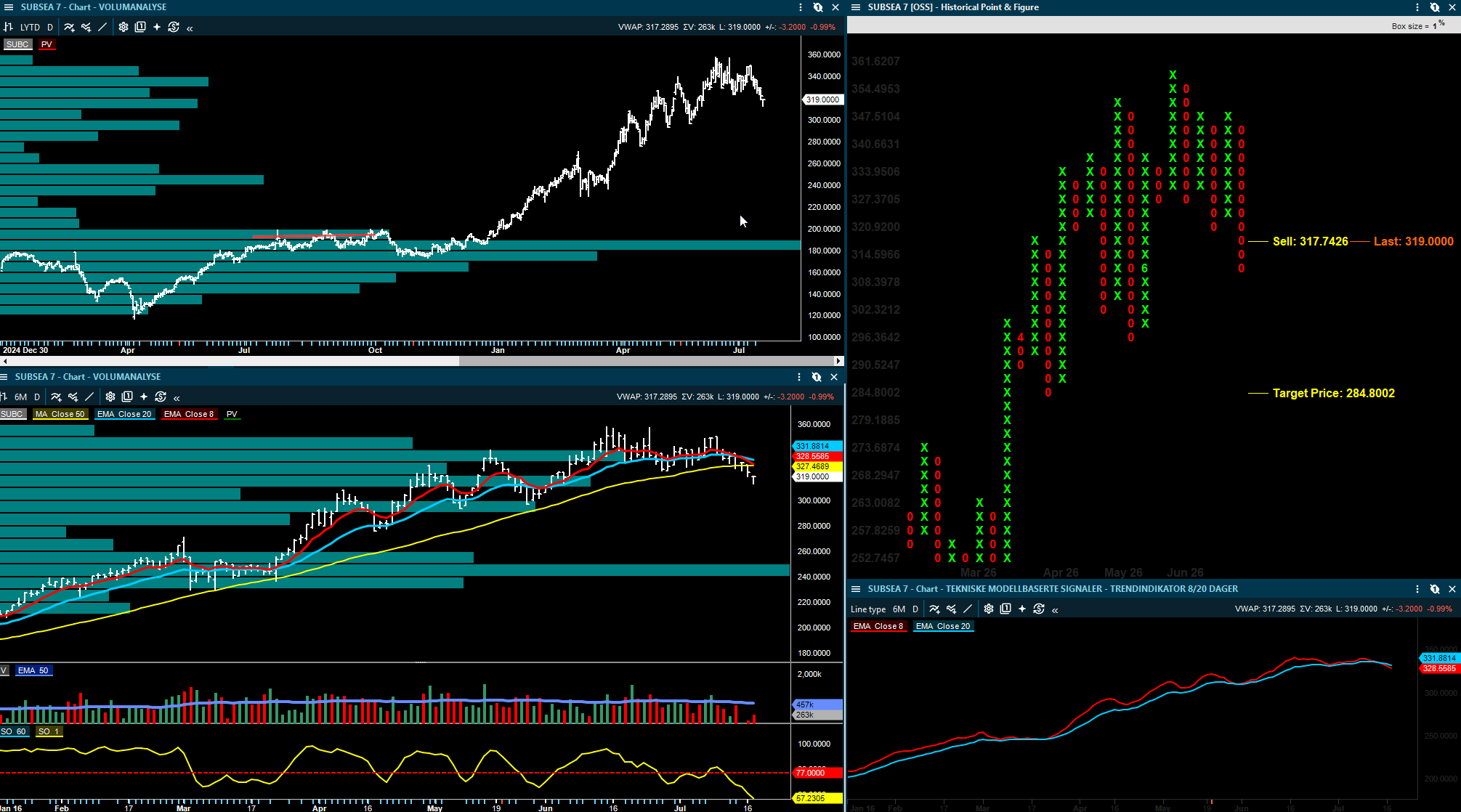Add comparison overlay in 6M VOLUMANALYSE toolbar
Viewport: 1461px width, 812px height.
click(x=73, y=397)
